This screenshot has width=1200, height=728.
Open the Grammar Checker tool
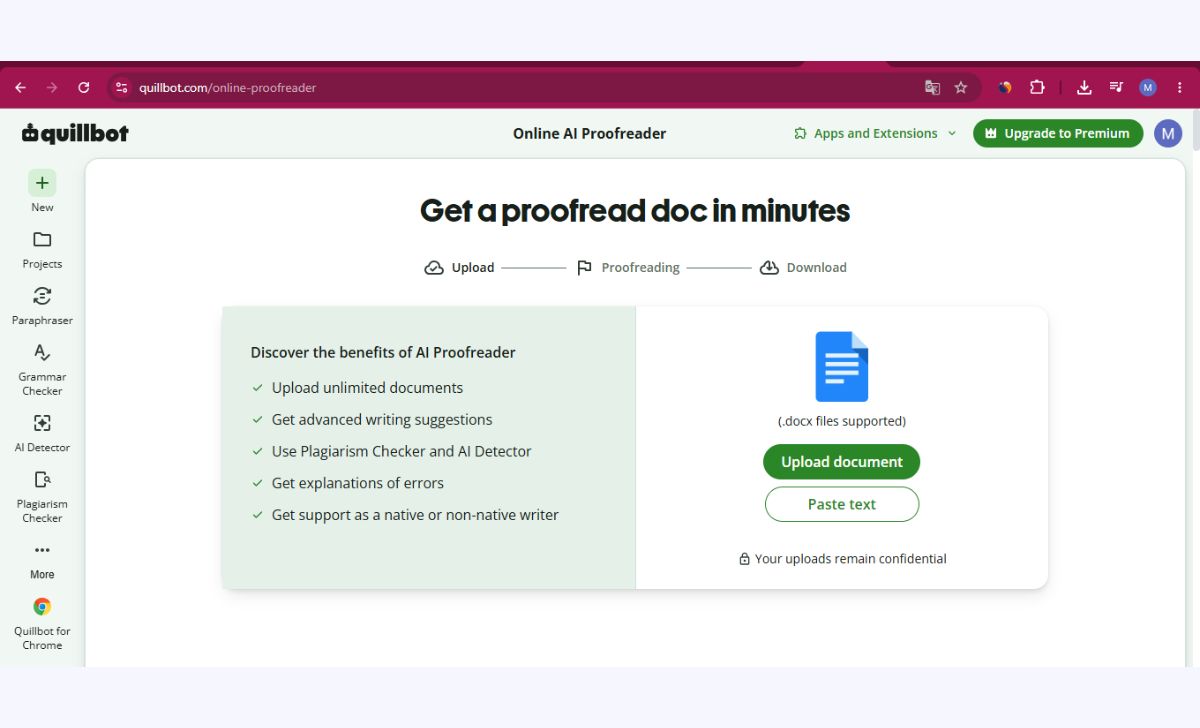(42, 369)
